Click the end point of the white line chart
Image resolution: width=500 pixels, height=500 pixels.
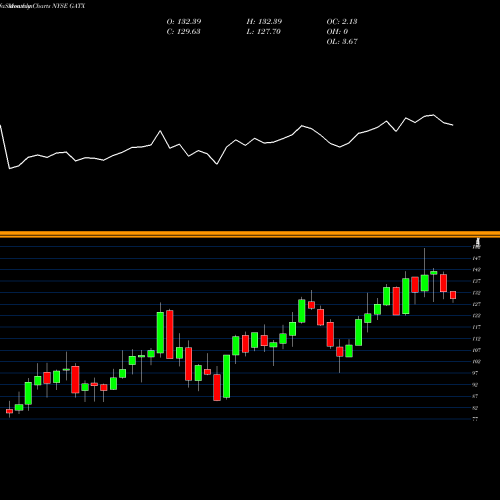(x=453, y=125)
